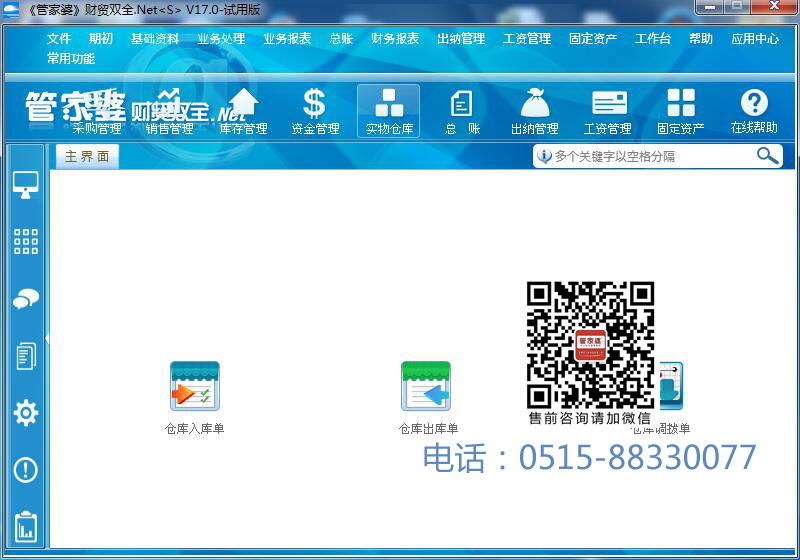
Task: Open the 应用中心 menu
Action: point(755,39)
